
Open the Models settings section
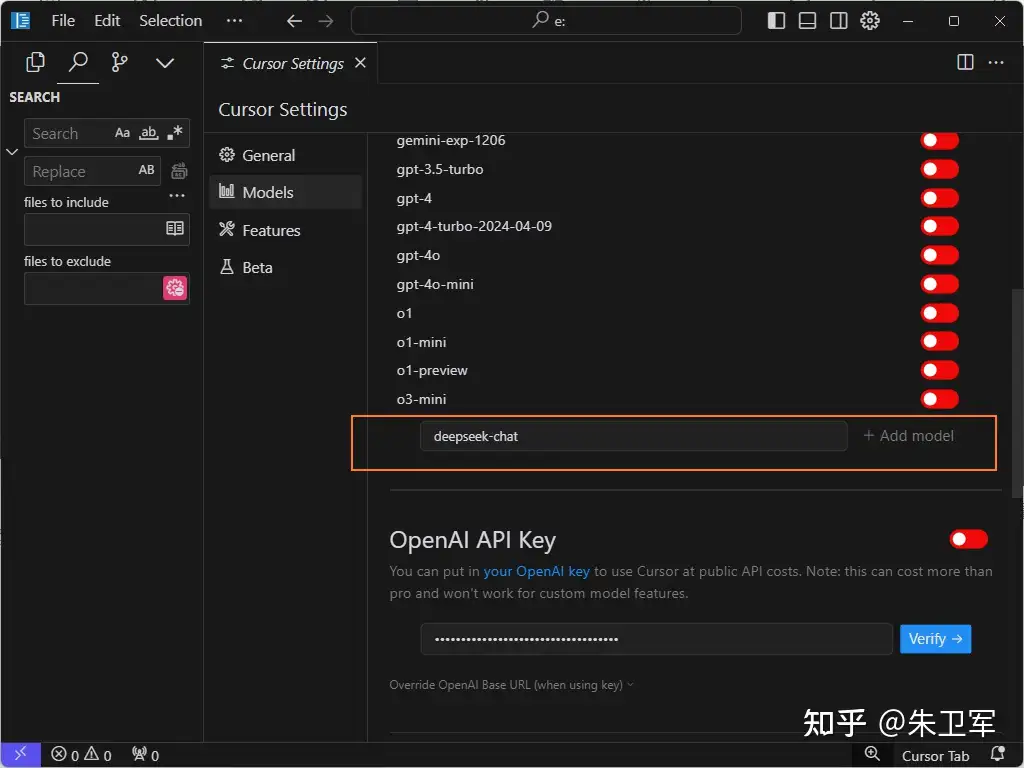point(285,192)
